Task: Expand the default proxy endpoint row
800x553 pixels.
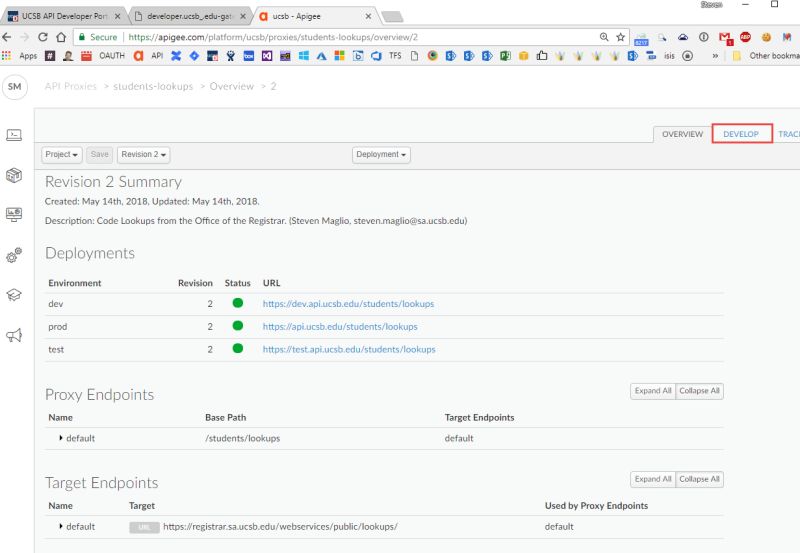Action: click(61, 438)
